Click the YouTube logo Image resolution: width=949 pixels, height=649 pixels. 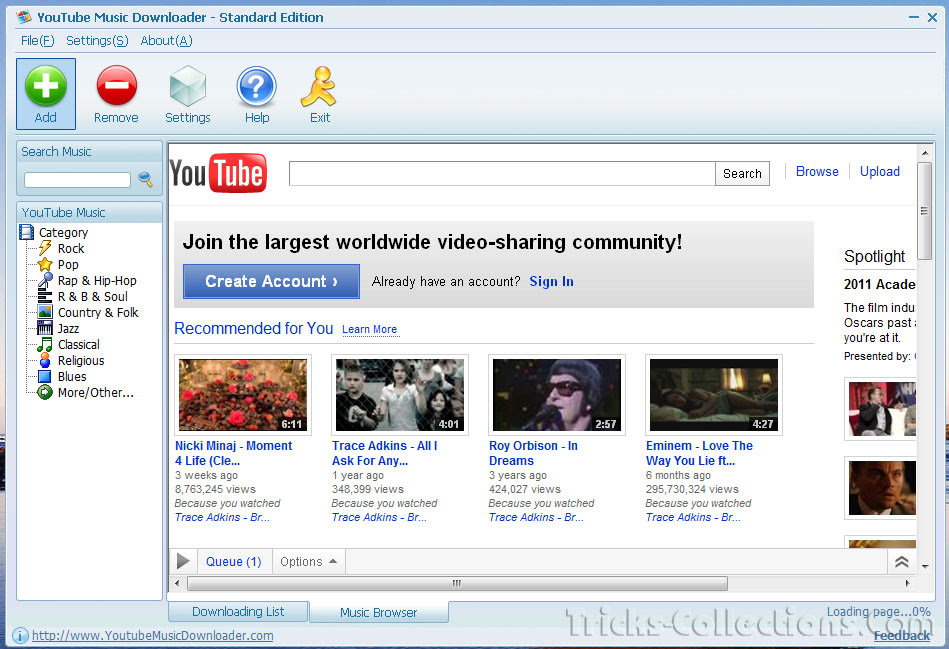point(218,173)
